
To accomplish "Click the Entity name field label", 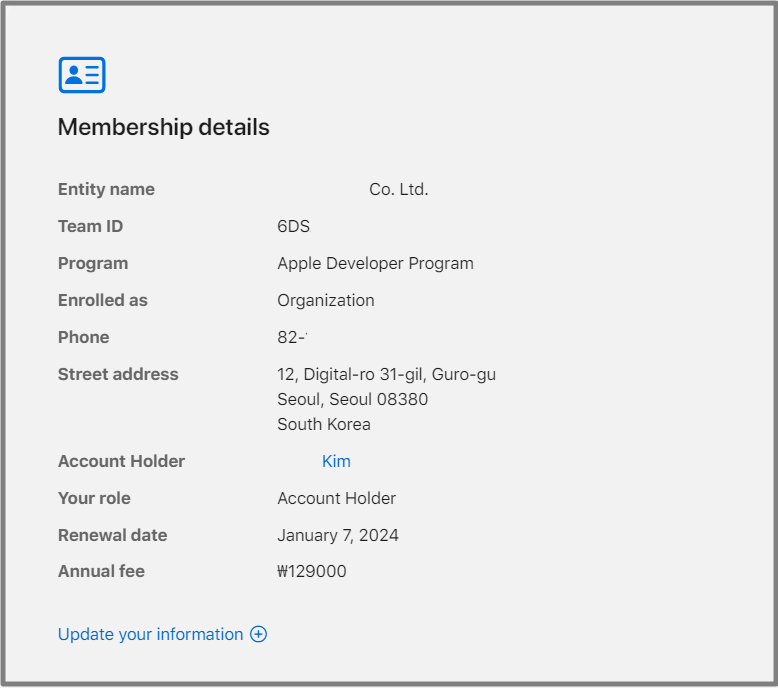I will (x=106, y=189).
